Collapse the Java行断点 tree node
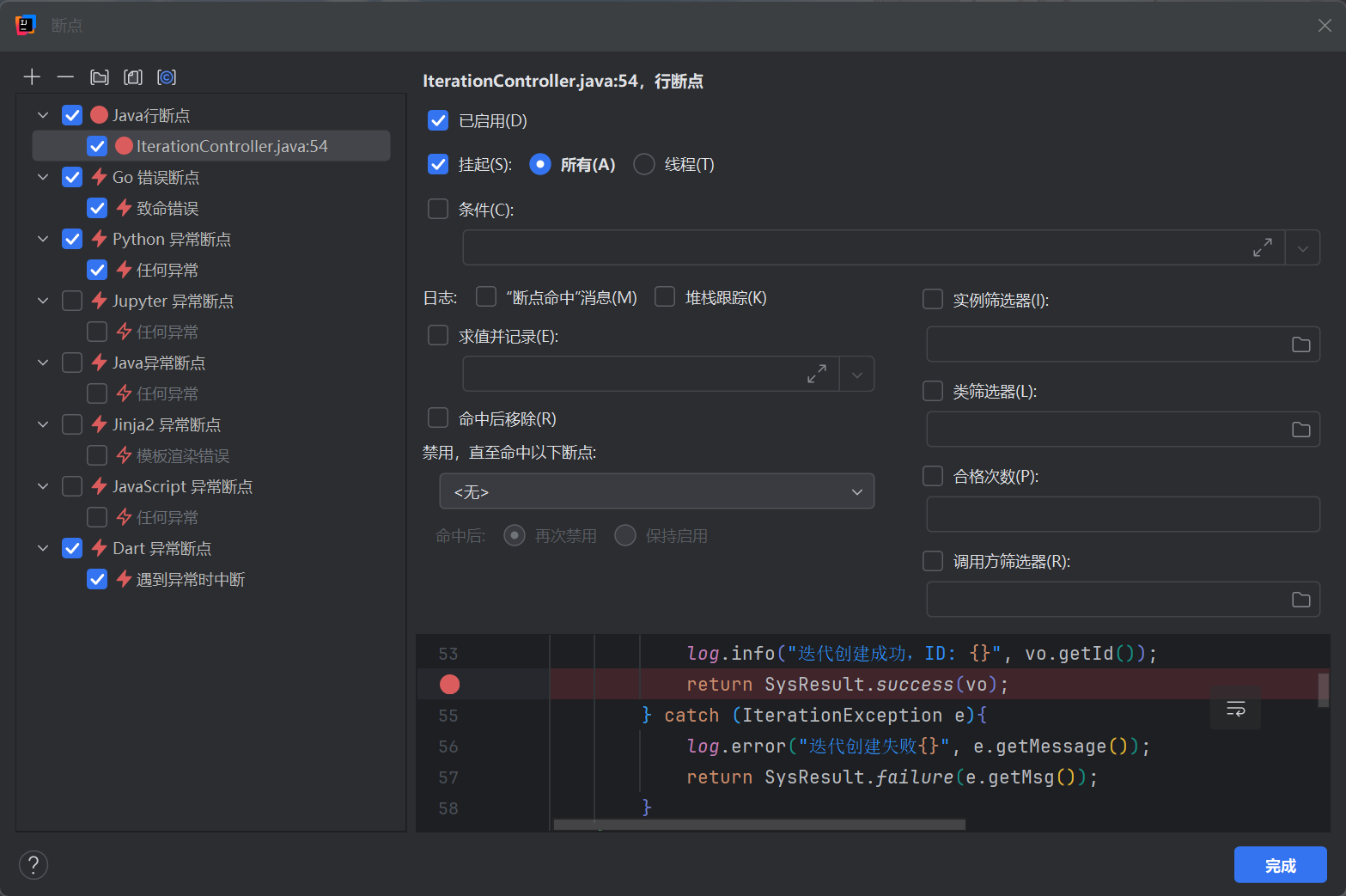Viewport: 1346px width, 896px height. pyautogui.click(x=43, y=115)
